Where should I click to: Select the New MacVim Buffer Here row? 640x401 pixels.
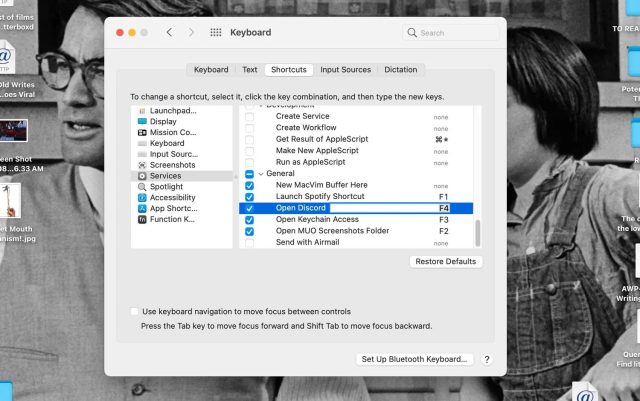(x=356, y=185)
